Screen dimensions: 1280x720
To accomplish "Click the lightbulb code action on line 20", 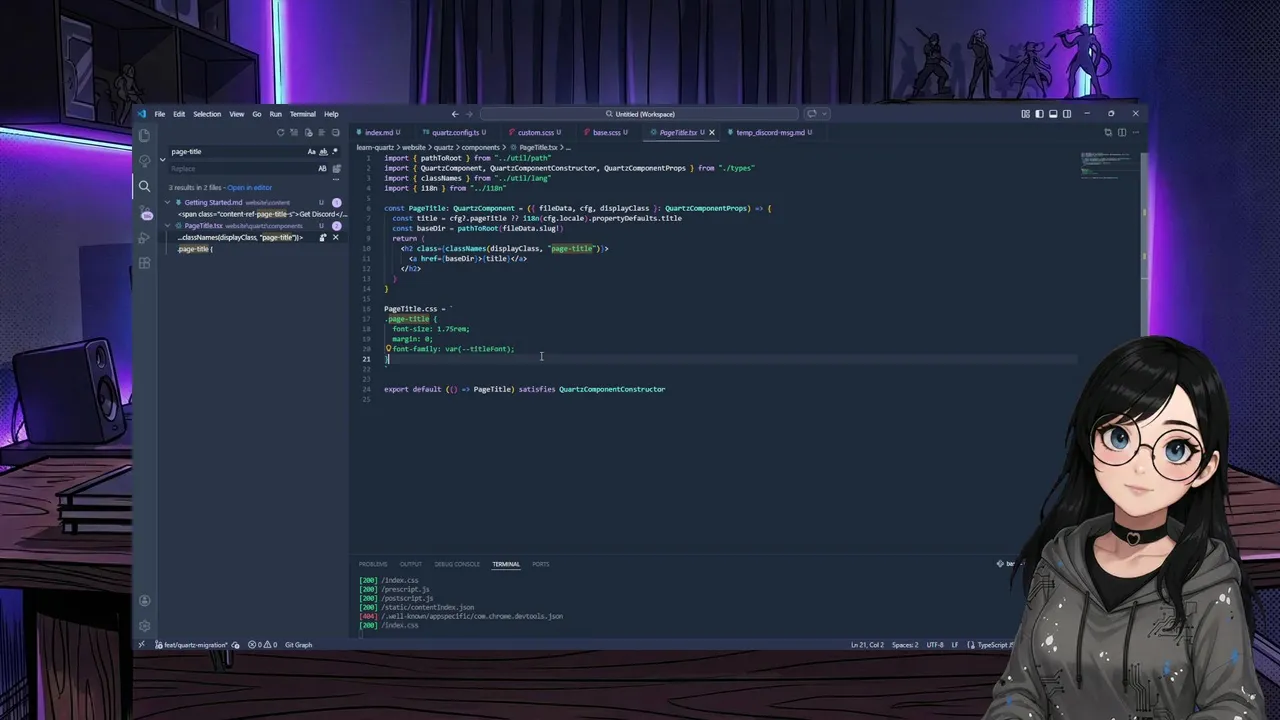I will click(388, 349).
